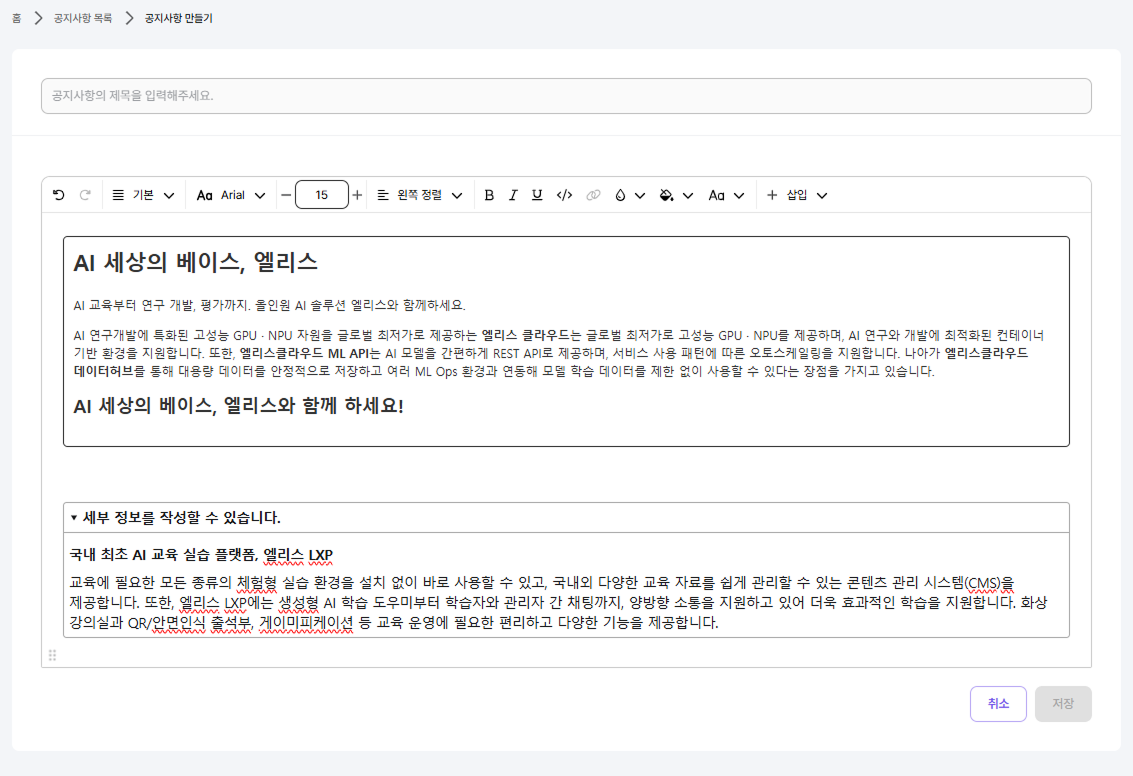Open the Arial font family dropdown
1133x776 pixels.
[x=231, y=195]
